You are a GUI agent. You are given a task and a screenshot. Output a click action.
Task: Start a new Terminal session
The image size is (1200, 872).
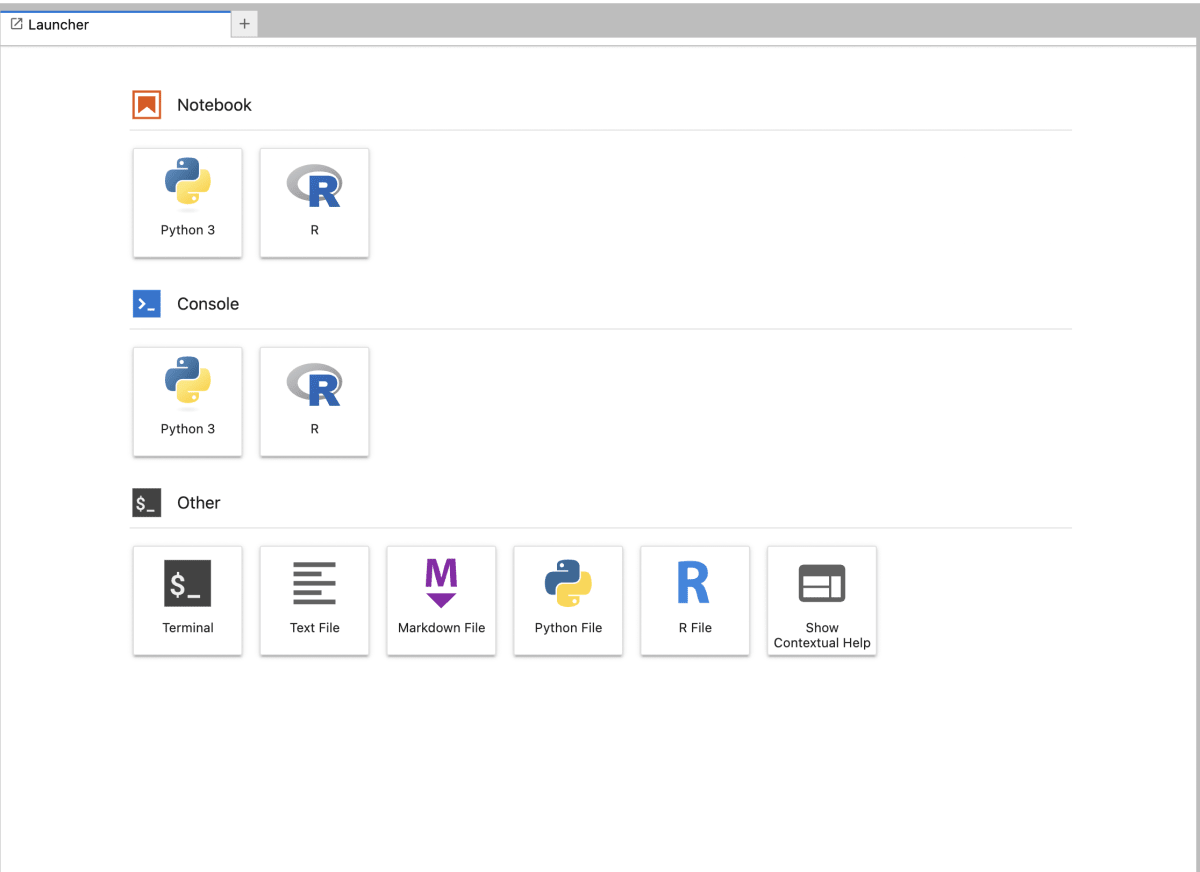click(188, 601)
